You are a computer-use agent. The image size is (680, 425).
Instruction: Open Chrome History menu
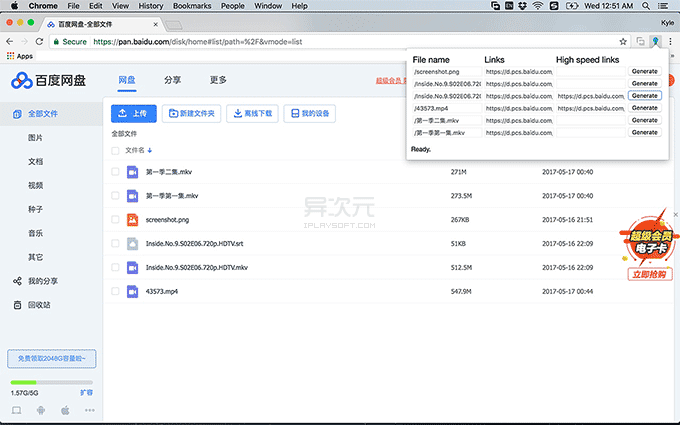click(x=150, y=6)
